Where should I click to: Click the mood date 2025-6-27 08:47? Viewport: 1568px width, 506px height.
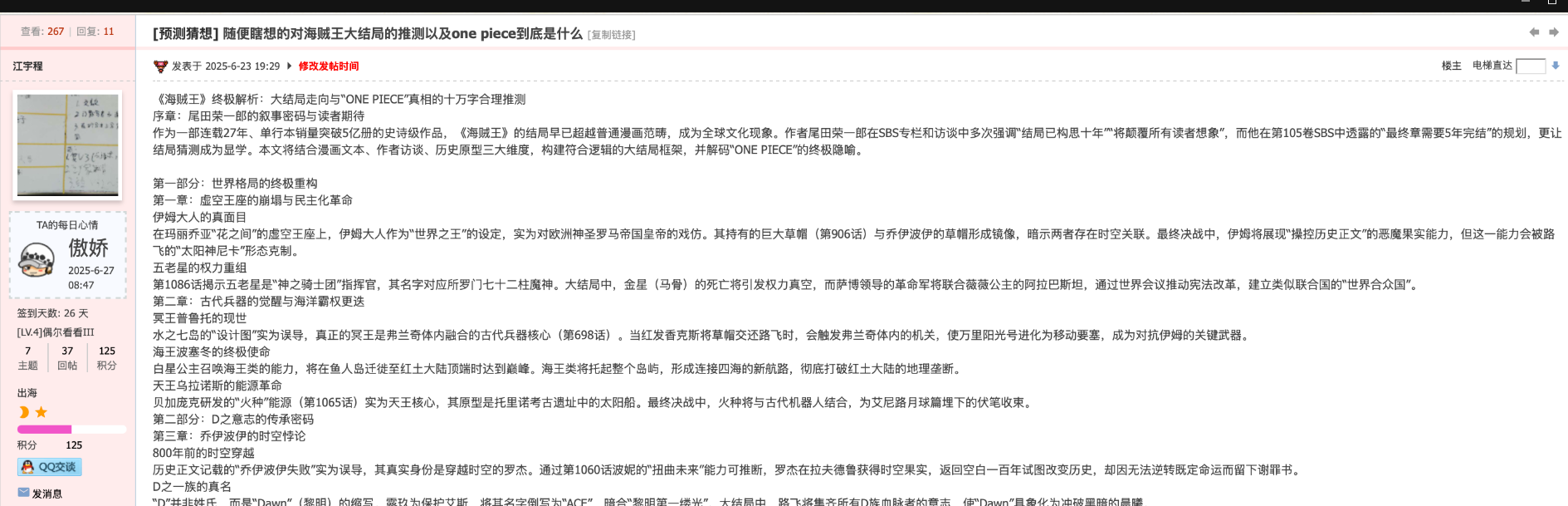tap(91, 278)
